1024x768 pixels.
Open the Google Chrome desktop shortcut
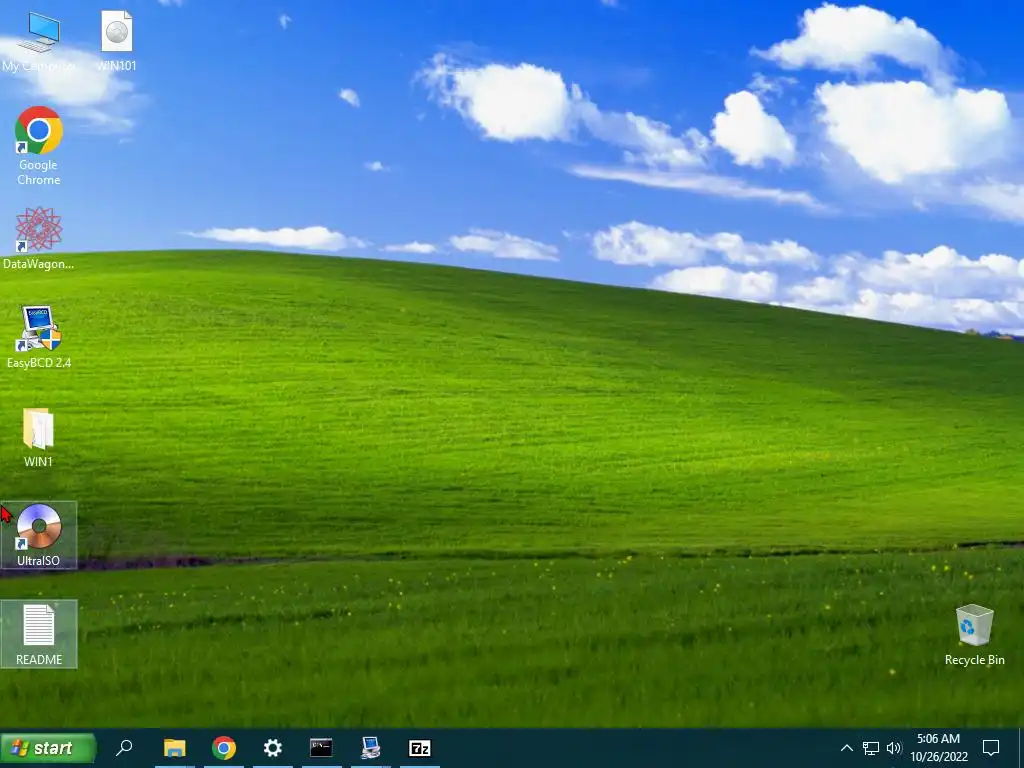[x=39, y=146]
